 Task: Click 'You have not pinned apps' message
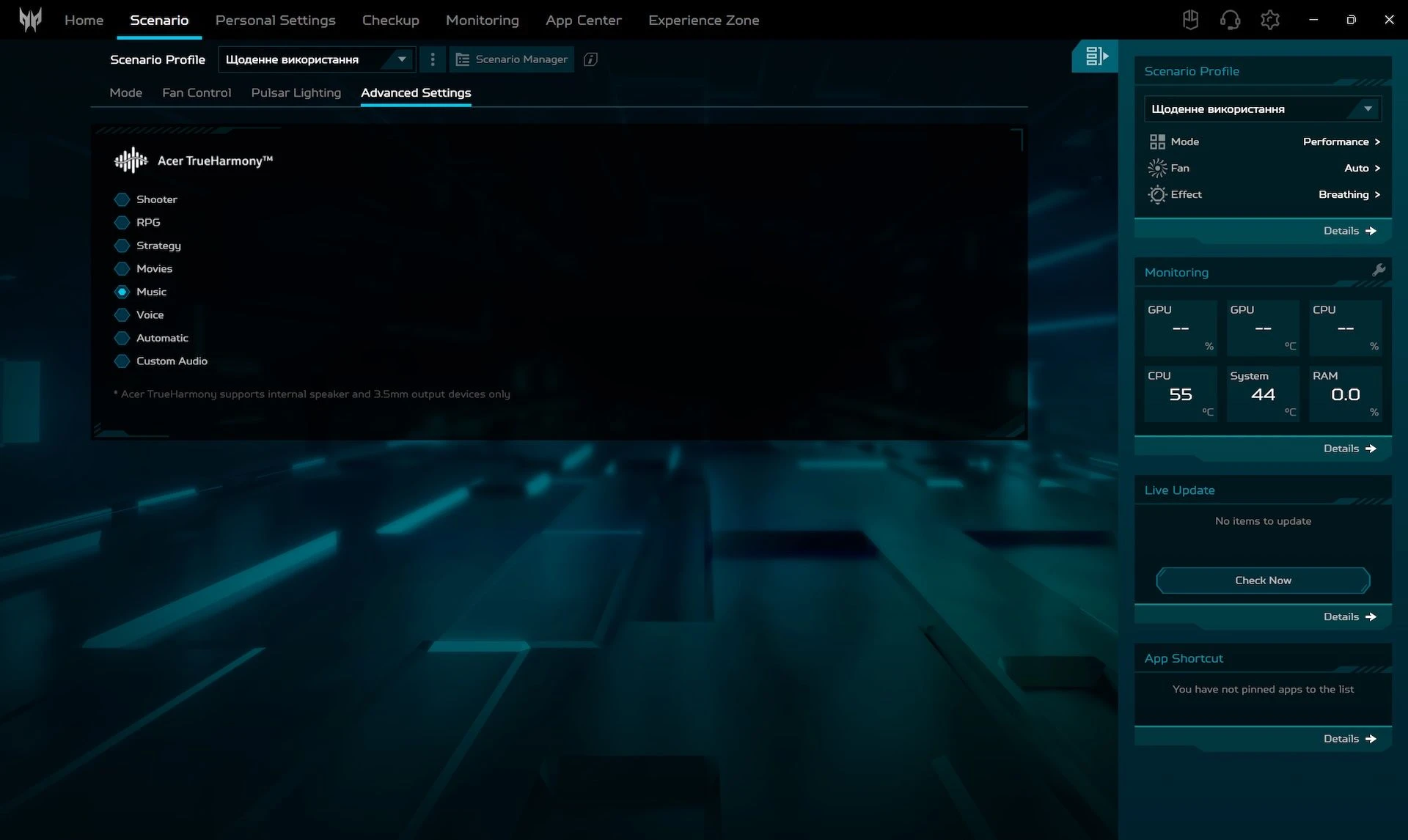click(x=1263, y=689)
